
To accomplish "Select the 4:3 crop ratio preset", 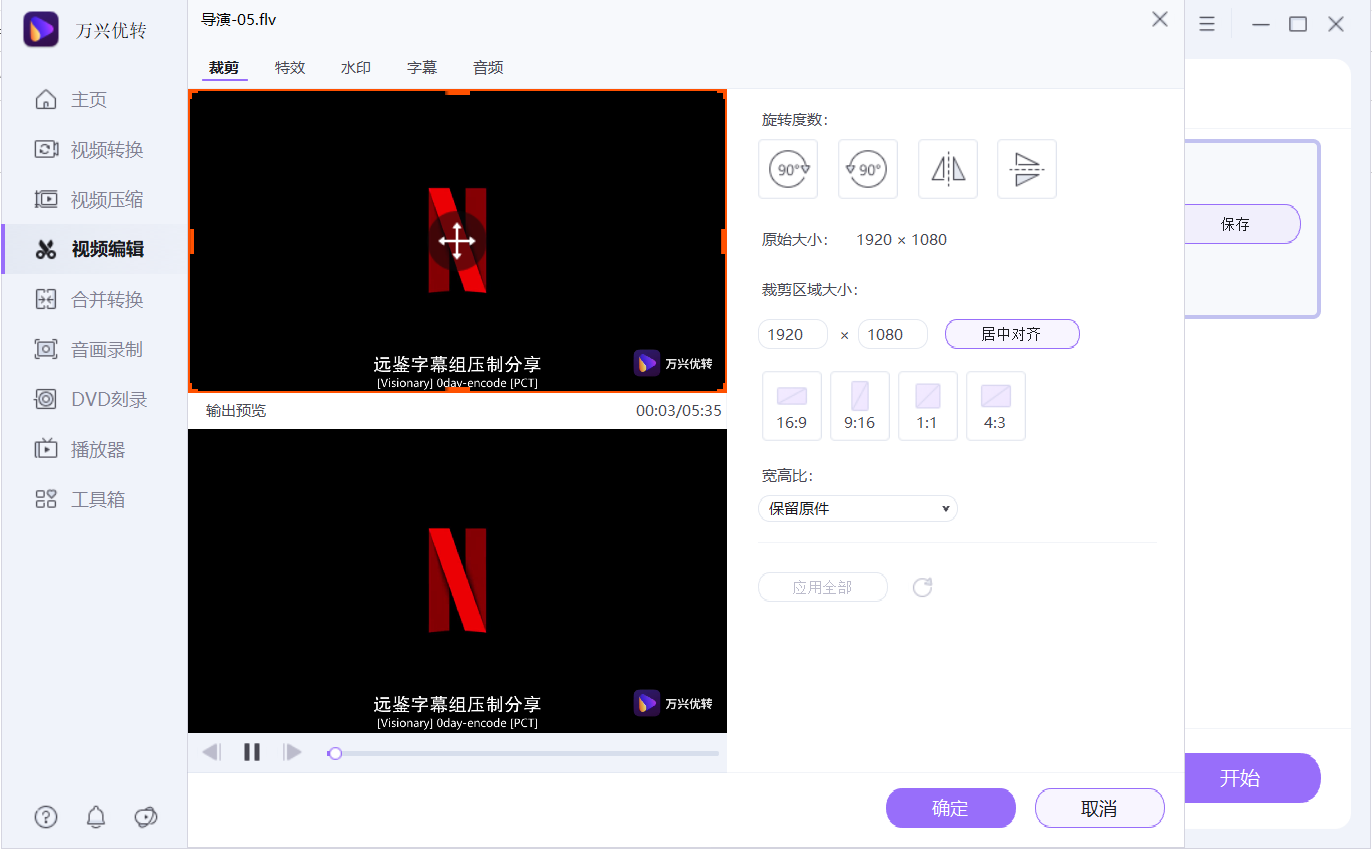I will (996, 406).
